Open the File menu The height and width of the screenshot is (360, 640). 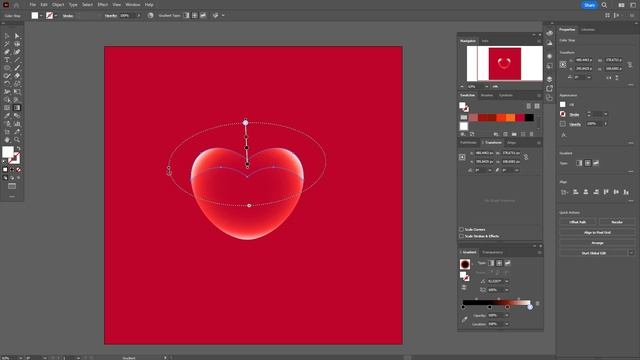33,5
